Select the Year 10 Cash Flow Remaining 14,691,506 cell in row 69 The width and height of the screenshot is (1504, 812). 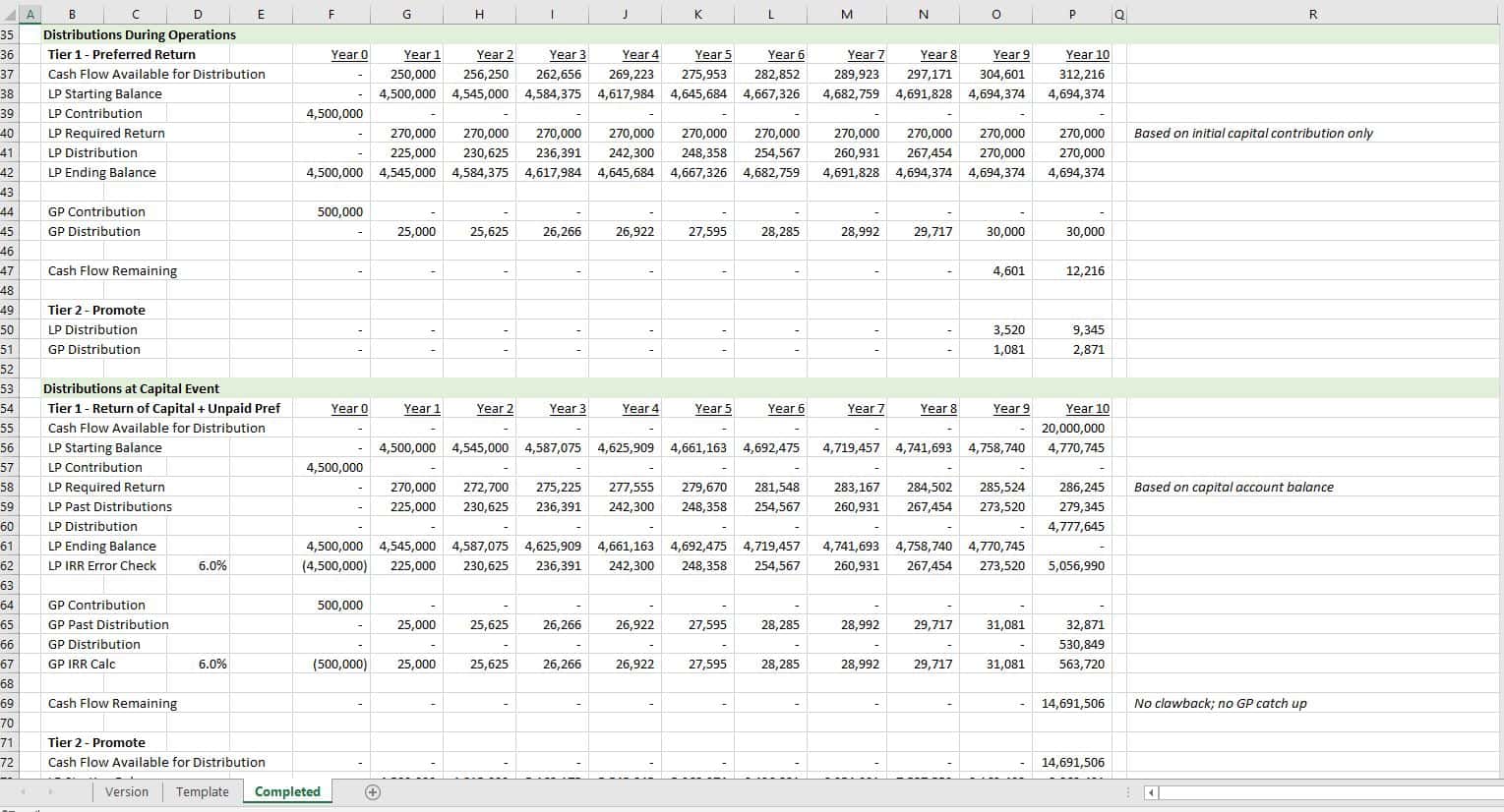[1072, 703]
